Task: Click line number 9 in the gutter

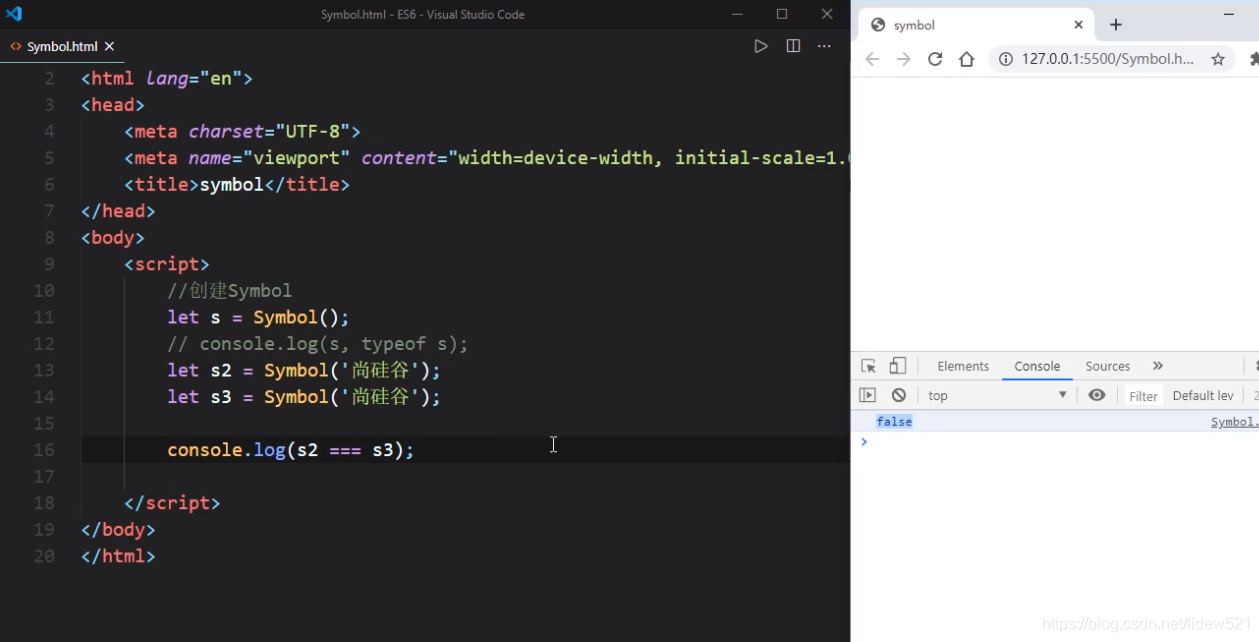Action: click(x=50, y=264)
